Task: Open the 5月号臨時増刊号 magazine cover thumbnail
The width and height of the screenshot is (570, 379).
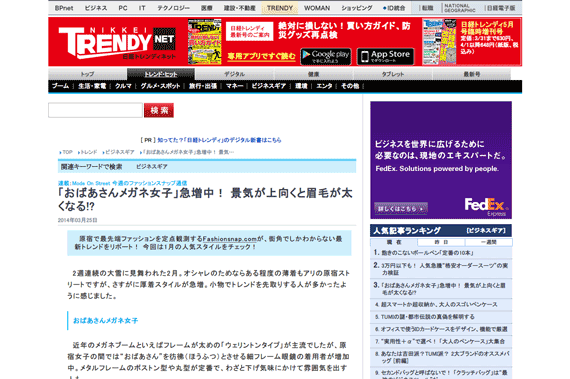Action: 439,41
